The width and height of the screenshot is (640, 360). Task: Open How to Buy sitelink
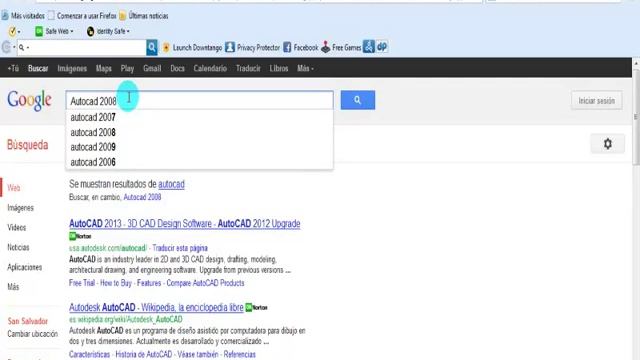(116, 283)
